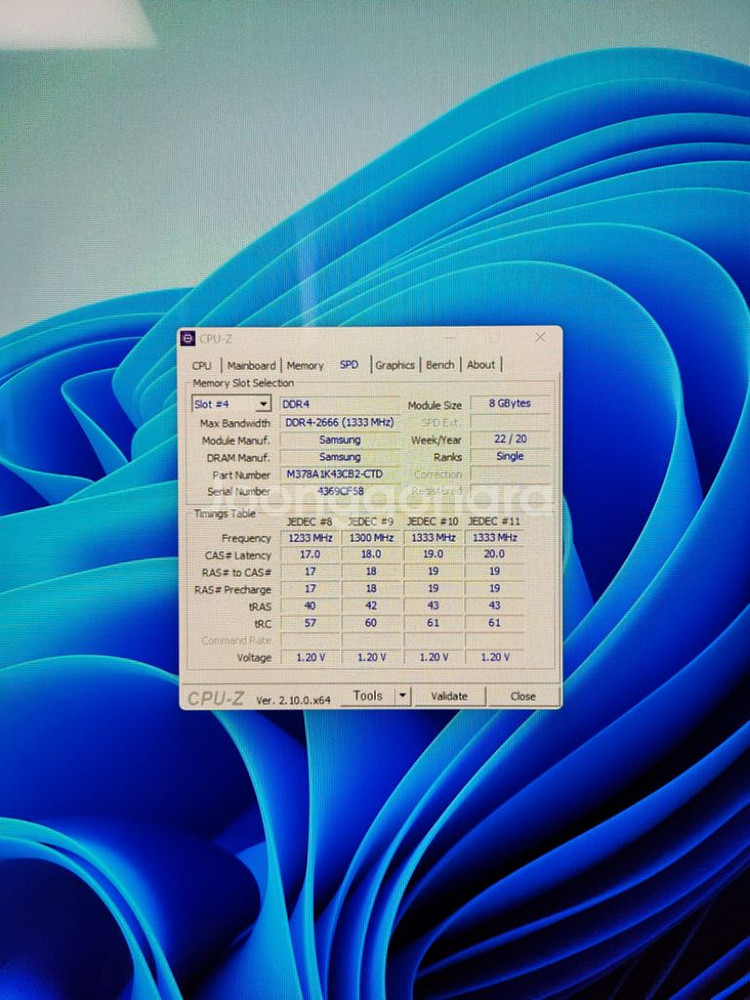
Task: Close the CPU-Z window with X
Action: point(540,337)
